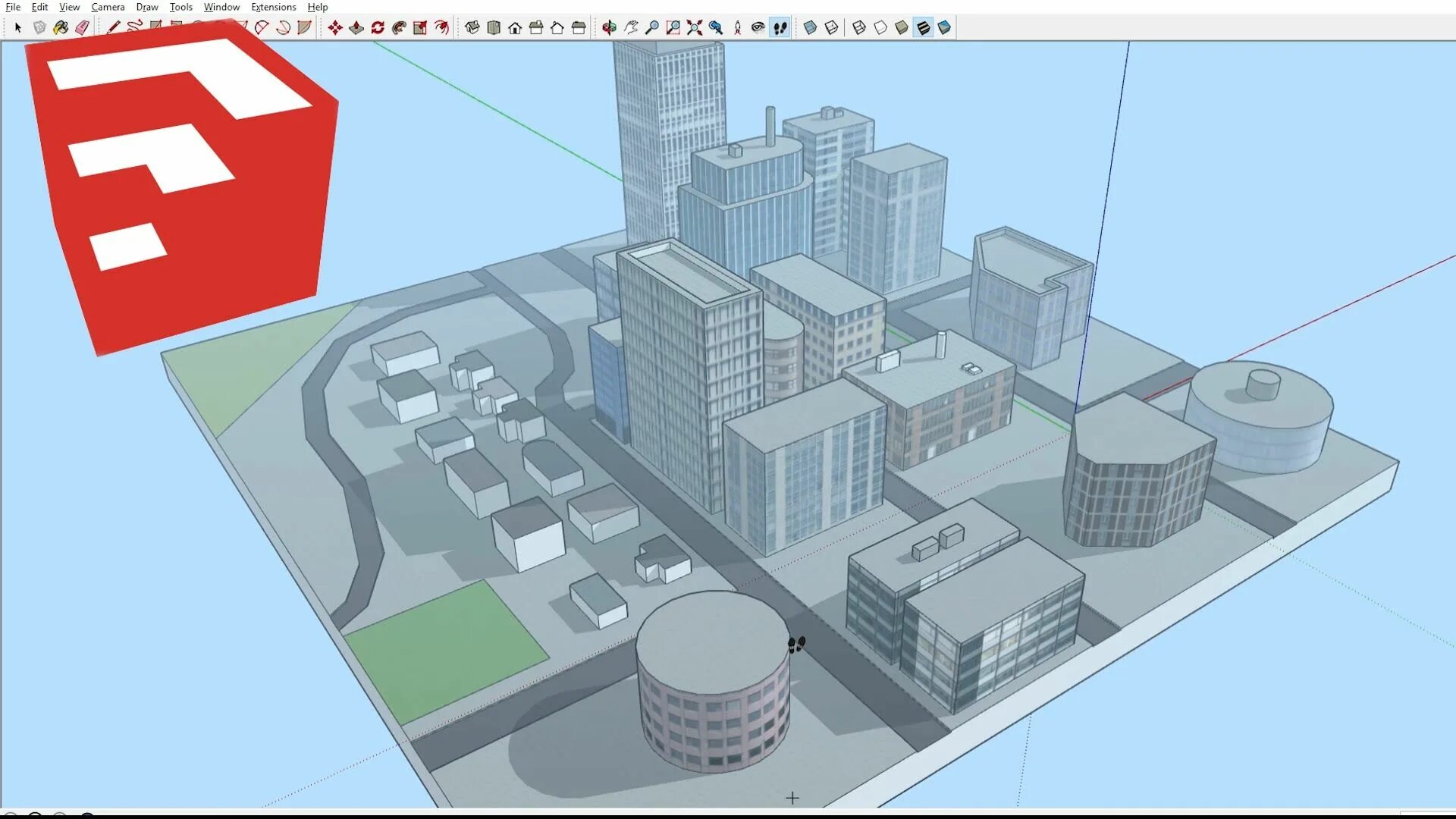Activate the Zoom magnifier tool
This screenshot has width=1456, height=819.
tap(651, 28)
